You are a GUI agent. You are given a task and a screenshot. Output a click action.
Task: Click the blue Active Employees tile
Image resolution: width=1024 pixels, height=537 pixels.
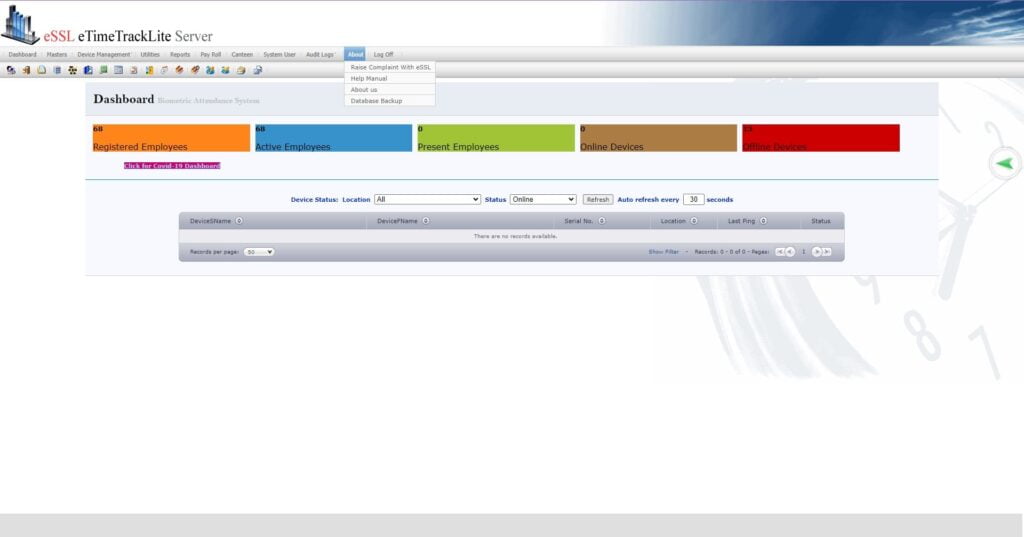334,138
